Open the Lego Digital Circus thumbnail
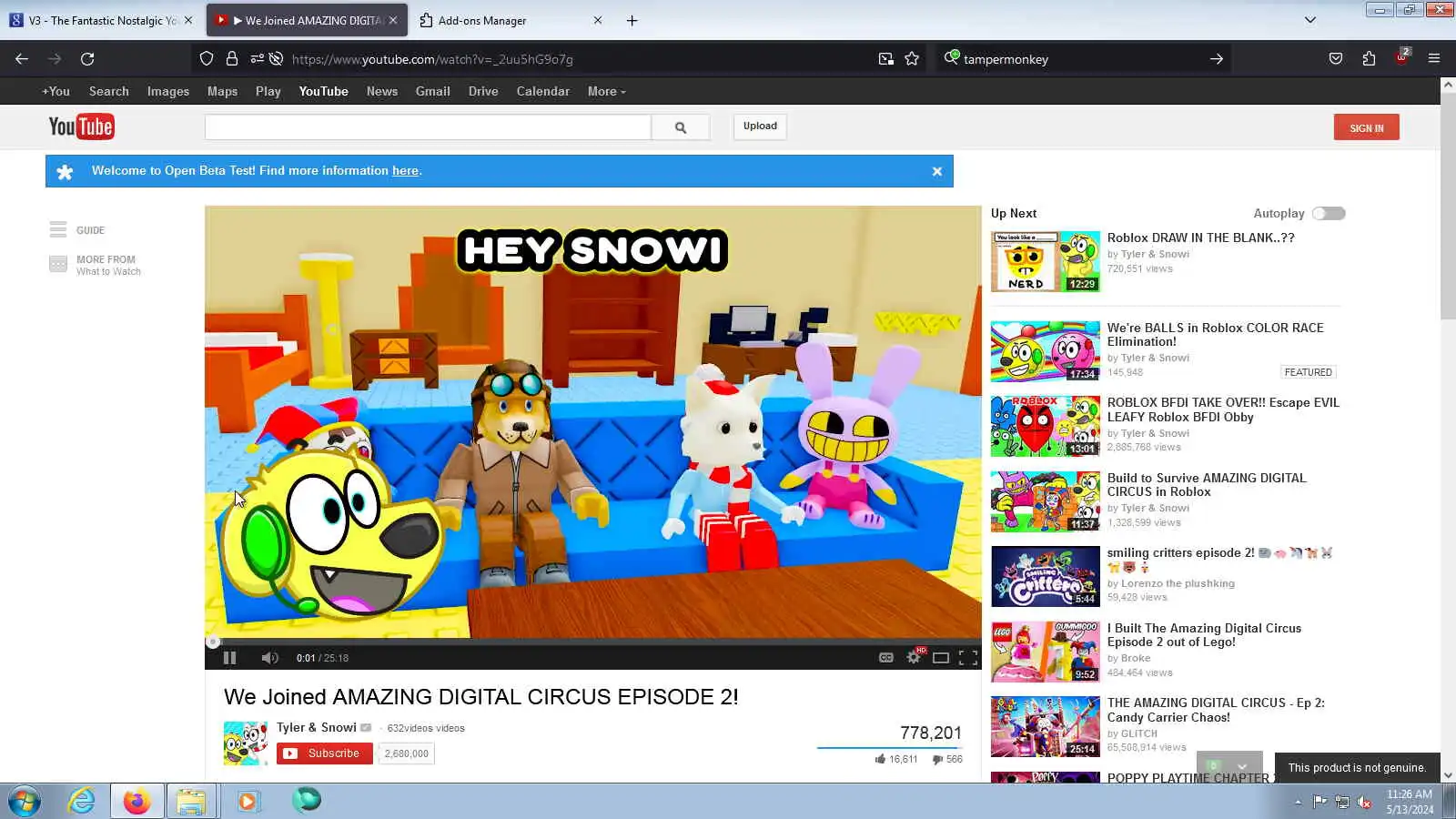The image size is (1456, 819). point(1046,652)
